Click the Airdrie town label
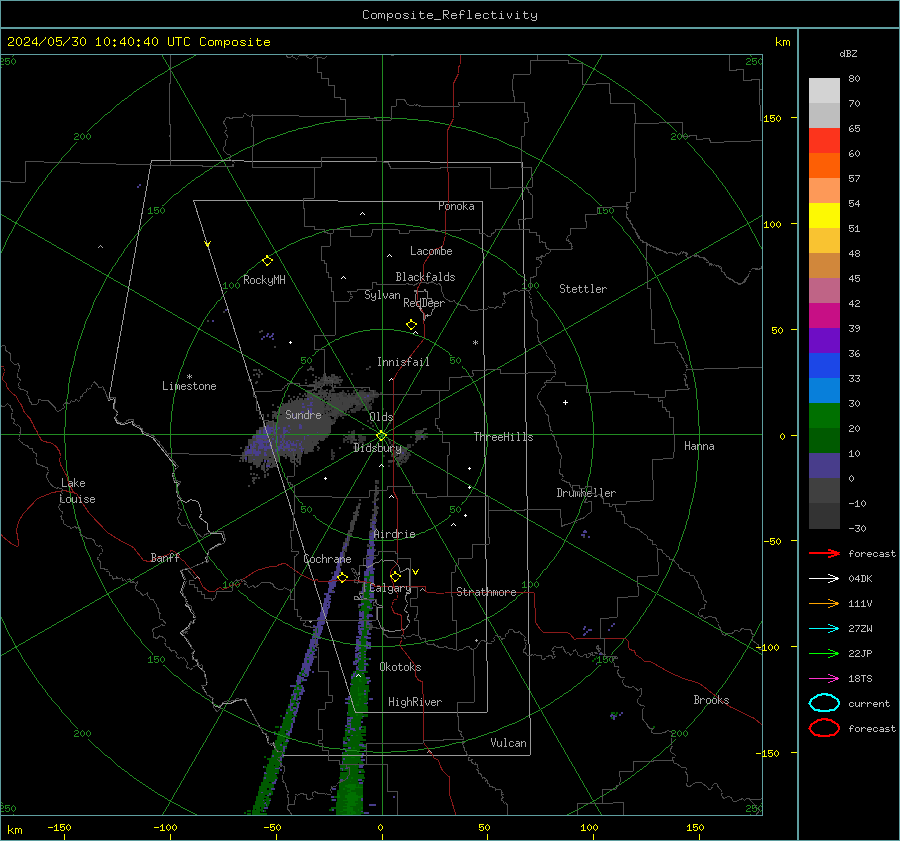The height and width of the screenshot is (841, 900). [394, 534]
